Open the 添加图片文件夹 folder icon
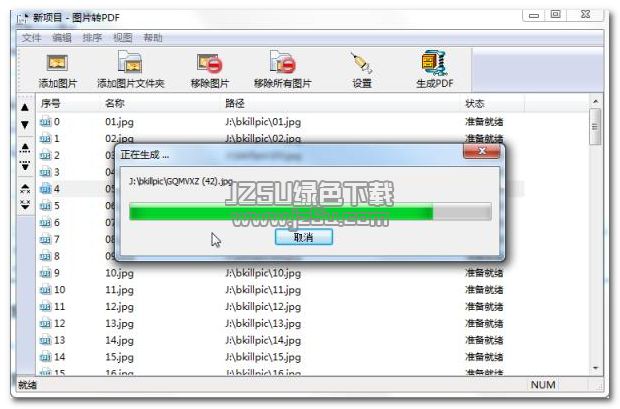The image size is (620, 409). click(130, 62)
